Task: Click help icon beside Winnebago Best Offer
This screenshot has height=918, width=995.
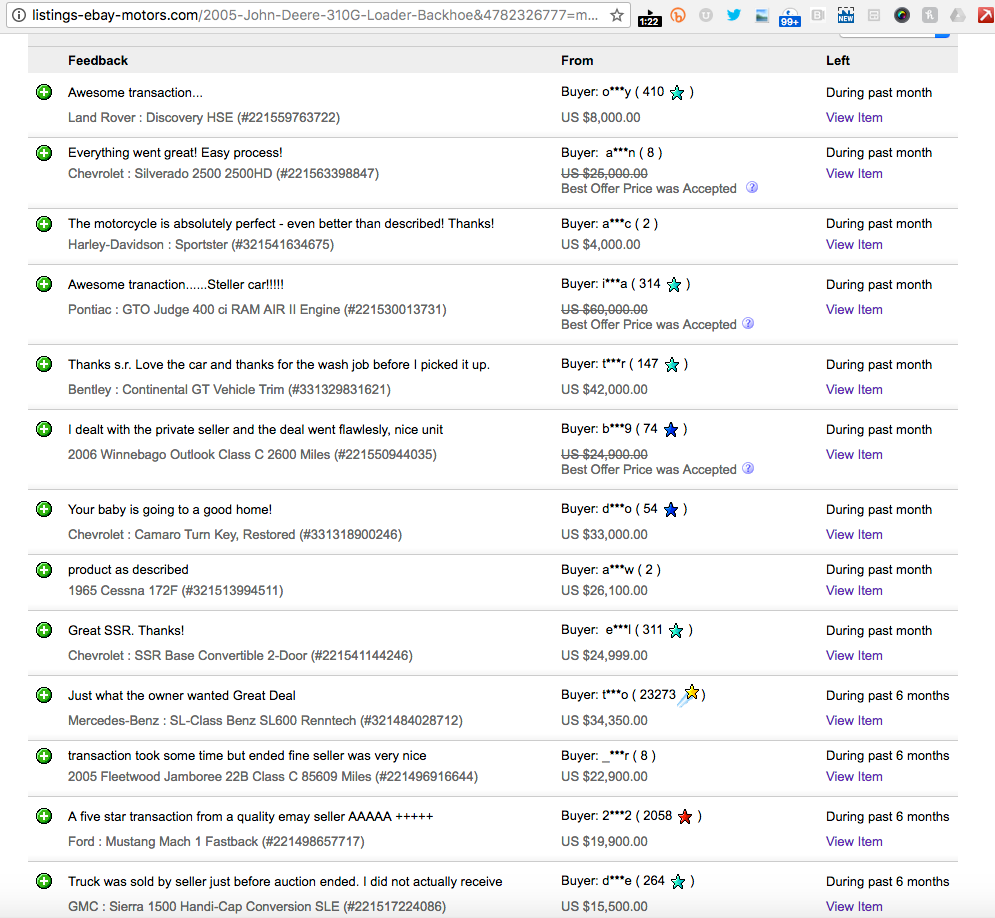Action: pyautogui.click(x=748, y=469)
